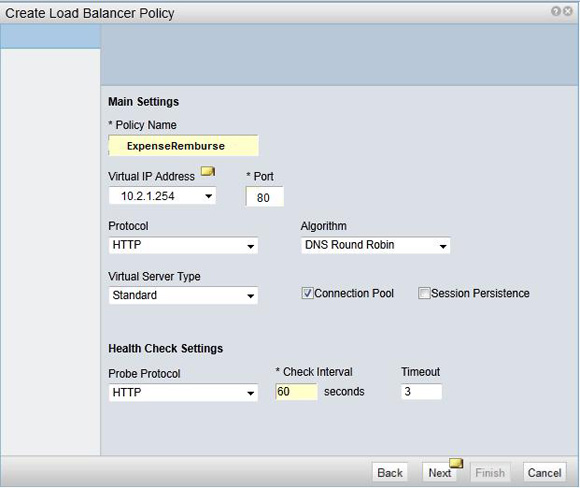This screenshot has width=580, height=488.
Task: Open the Virtual IP Address dropdown
Action: tap(162, 196)
